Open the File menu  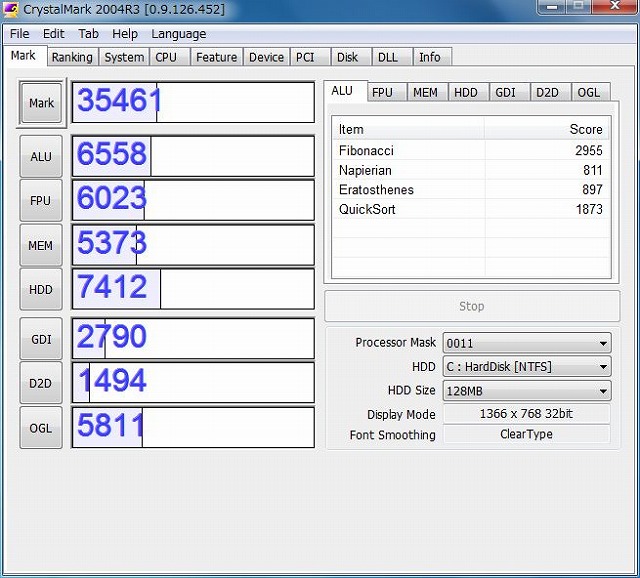click(20, 33)
